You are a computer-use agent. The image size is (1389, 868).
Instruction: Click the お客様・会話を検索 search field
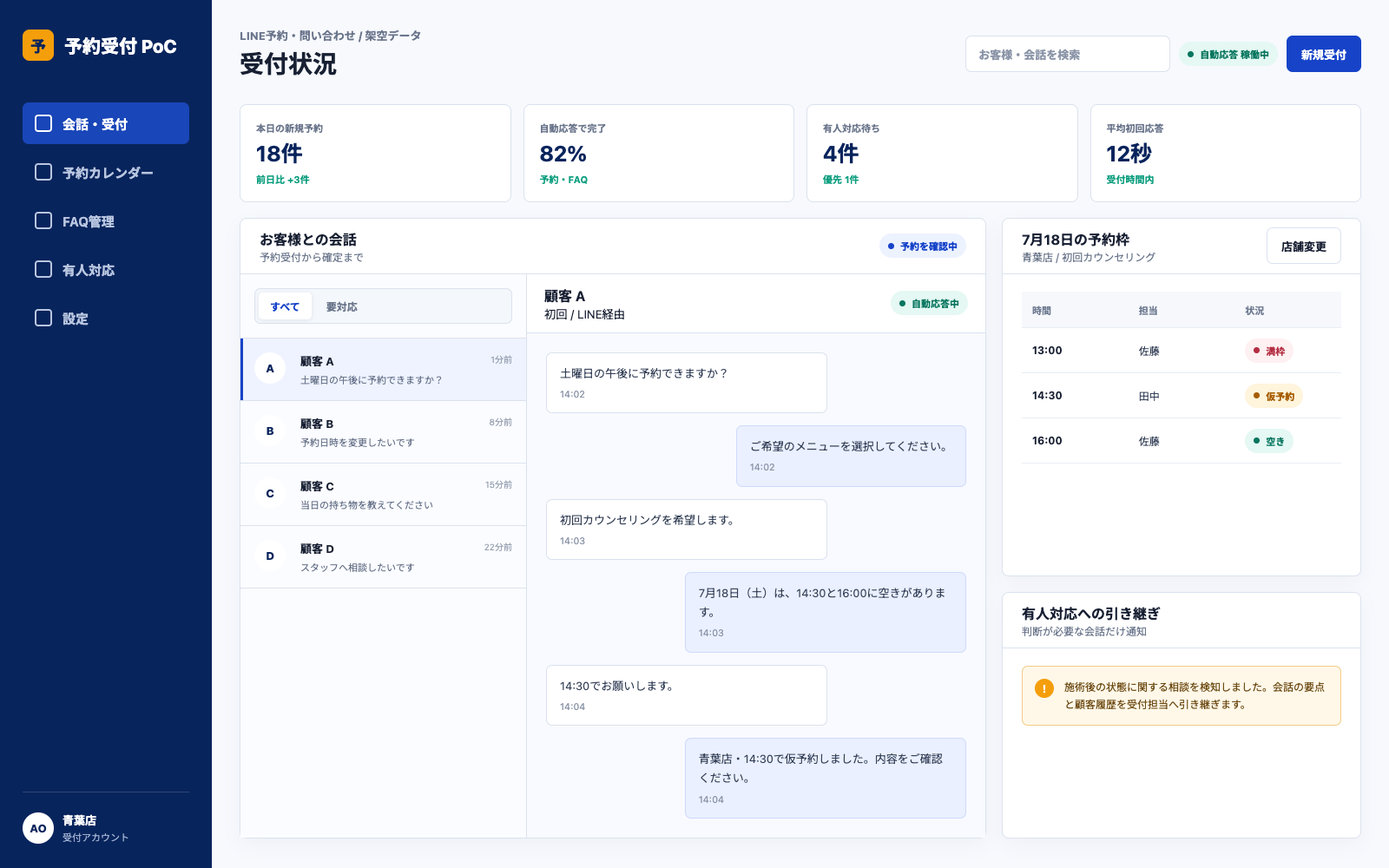pyautogui.click(x=1067, y=54)
